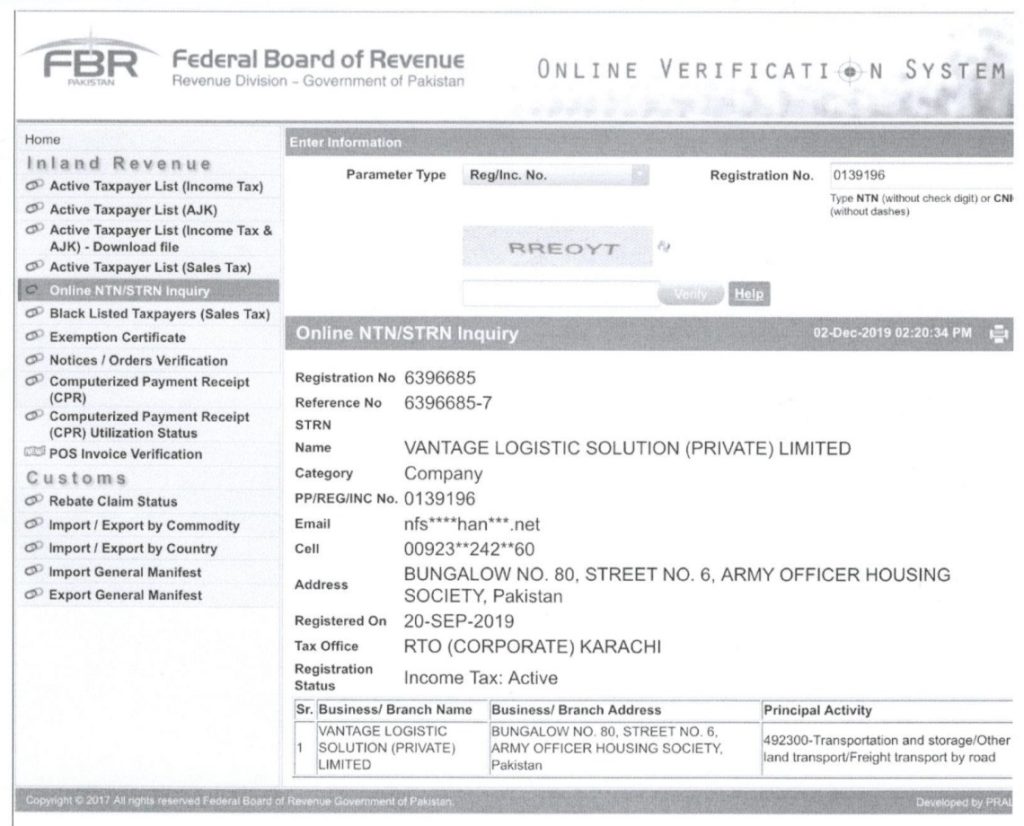Click the Registration No. input field
Image resolution: width=1024 pixels, height=826 pixels.
[x=921, y=175]
